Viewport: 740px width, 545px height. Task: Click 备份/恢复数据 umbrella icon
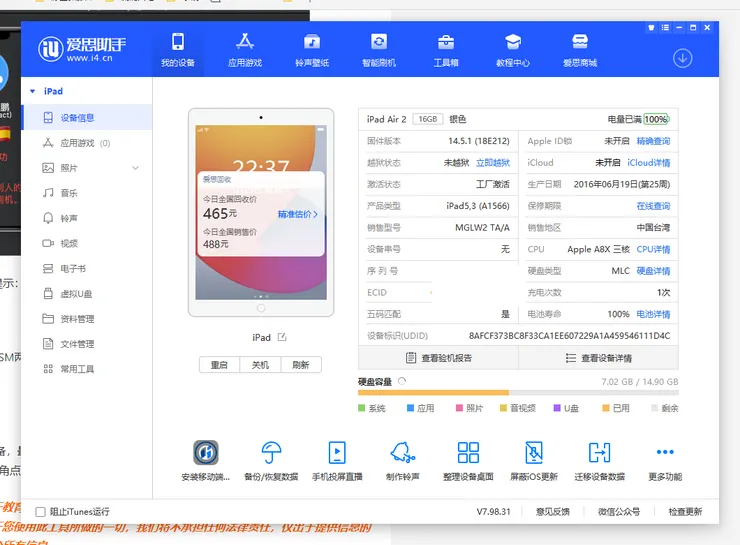tap(271, 453)
